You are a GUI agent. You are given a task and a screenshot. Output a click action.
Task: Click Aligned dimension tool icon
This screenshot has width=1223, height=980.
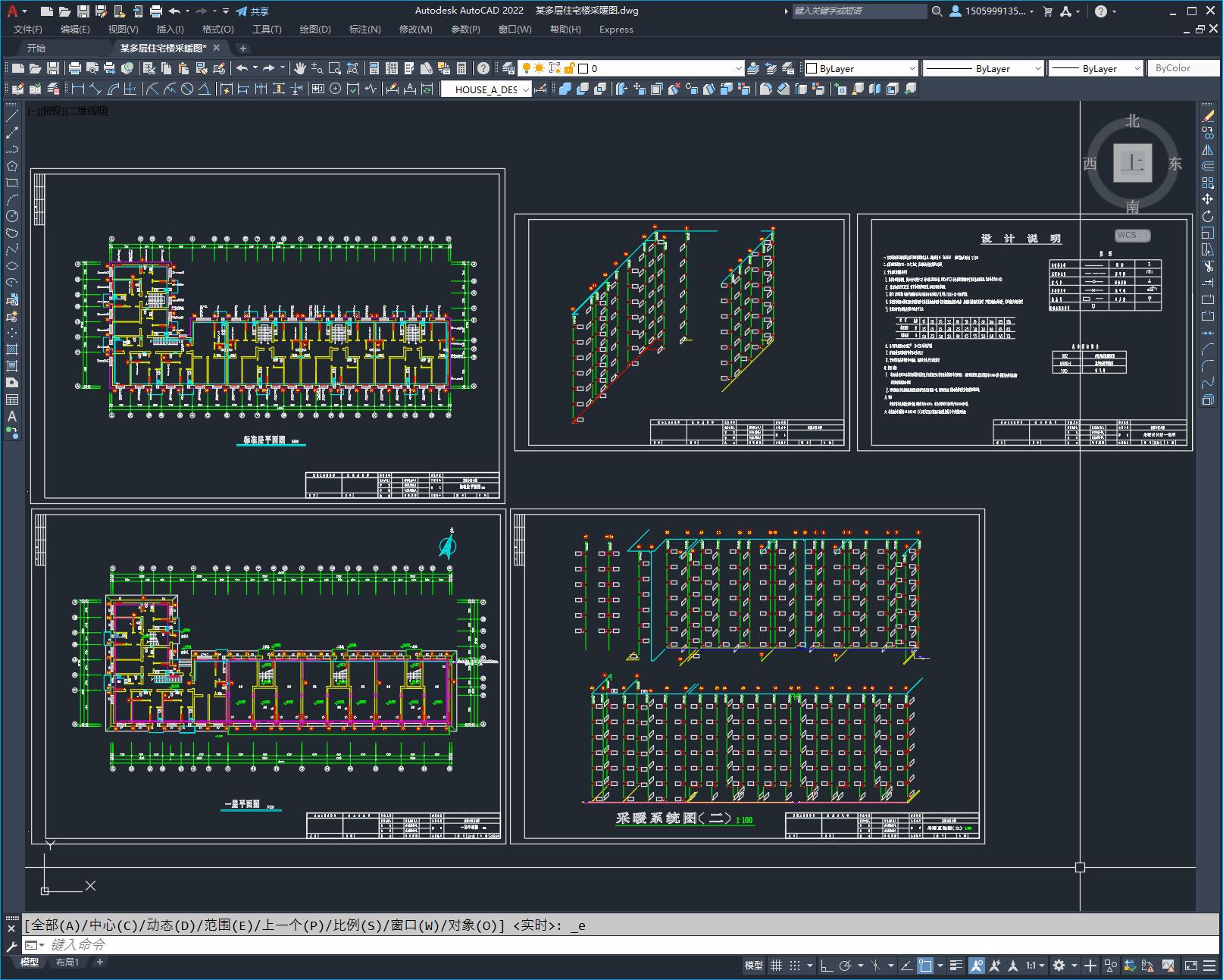(95, 89)
